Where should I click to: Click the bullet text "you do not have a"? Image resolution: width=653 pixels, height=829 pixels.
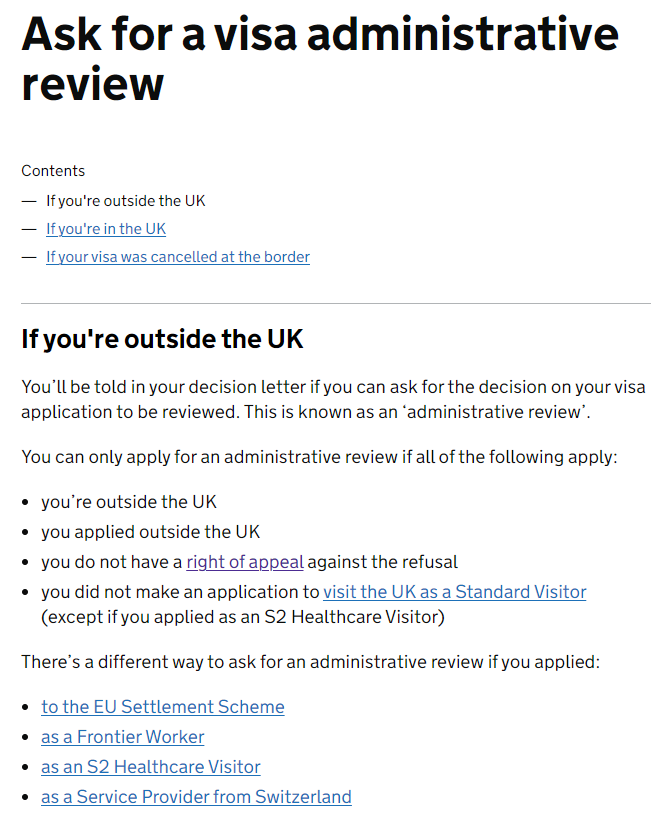click(112, 562)
